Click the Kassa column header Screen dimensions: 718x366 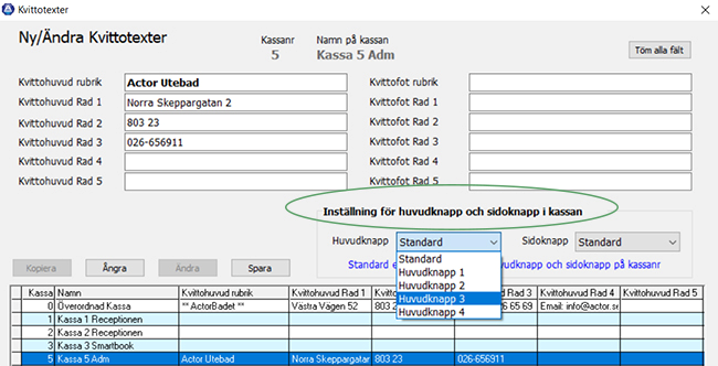coord(38,293)
